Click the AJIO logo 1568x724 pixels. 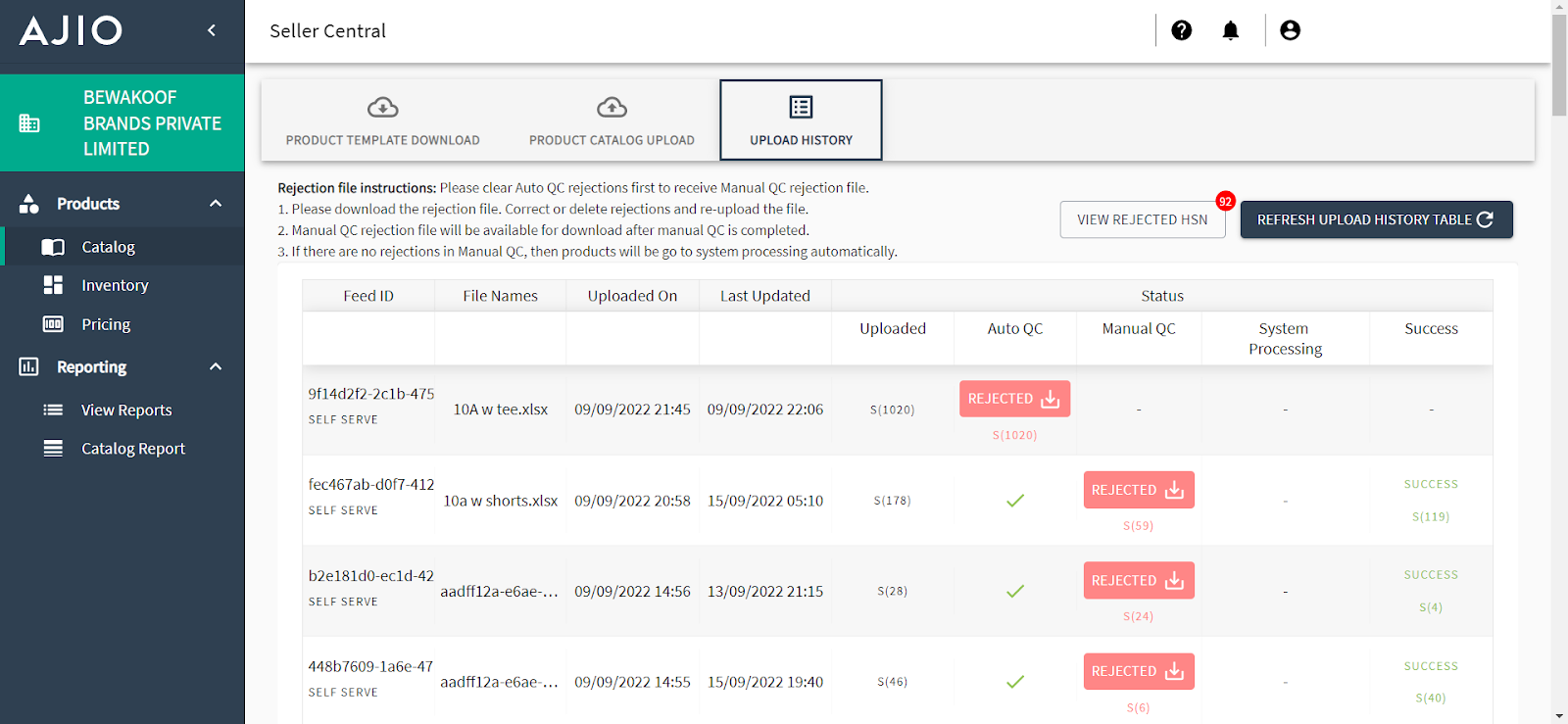(71, 30)
